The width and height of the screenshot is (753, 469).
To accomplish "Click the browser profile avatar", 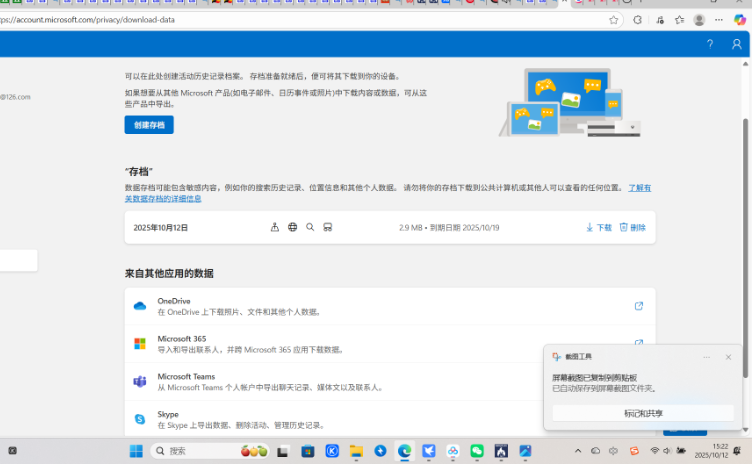I will pos(699,20).
